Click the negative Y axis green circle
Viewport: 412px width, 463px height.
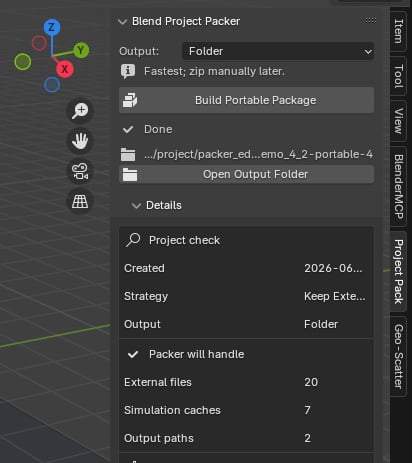(23, 62)
